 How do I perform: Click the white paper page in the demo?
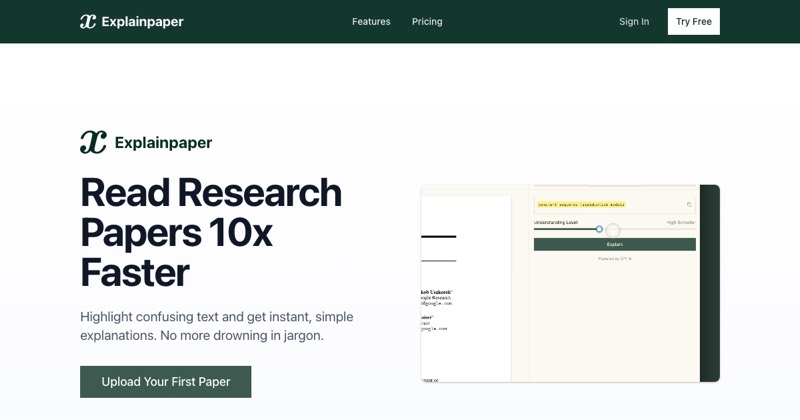click(466, 288)
